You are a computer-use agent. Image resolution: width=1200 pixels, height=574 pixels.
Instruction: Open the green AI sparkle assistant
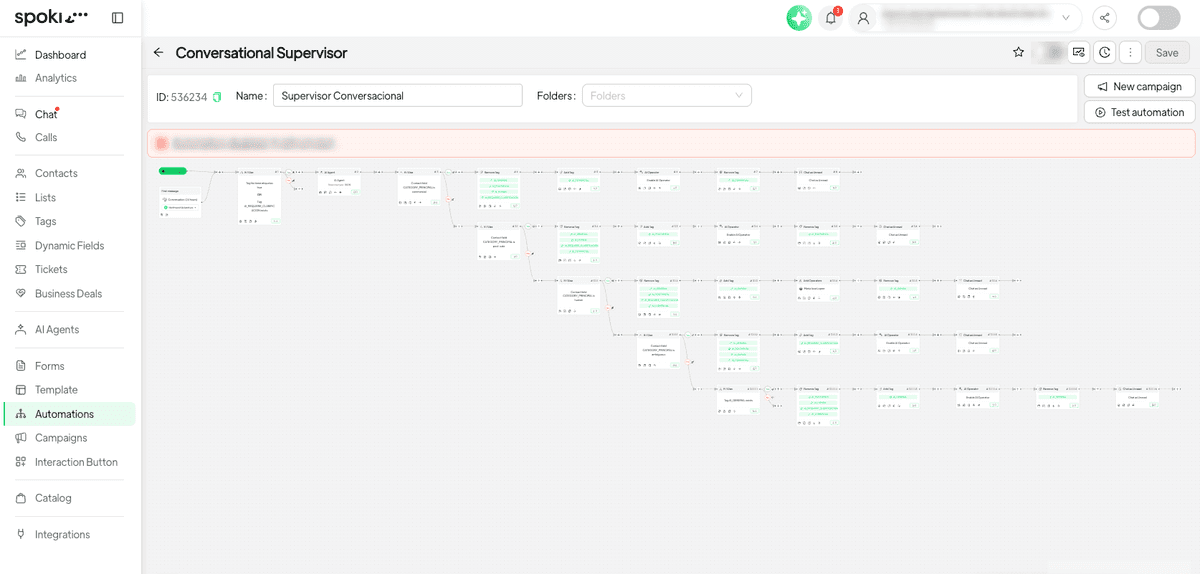coord(799,18)
